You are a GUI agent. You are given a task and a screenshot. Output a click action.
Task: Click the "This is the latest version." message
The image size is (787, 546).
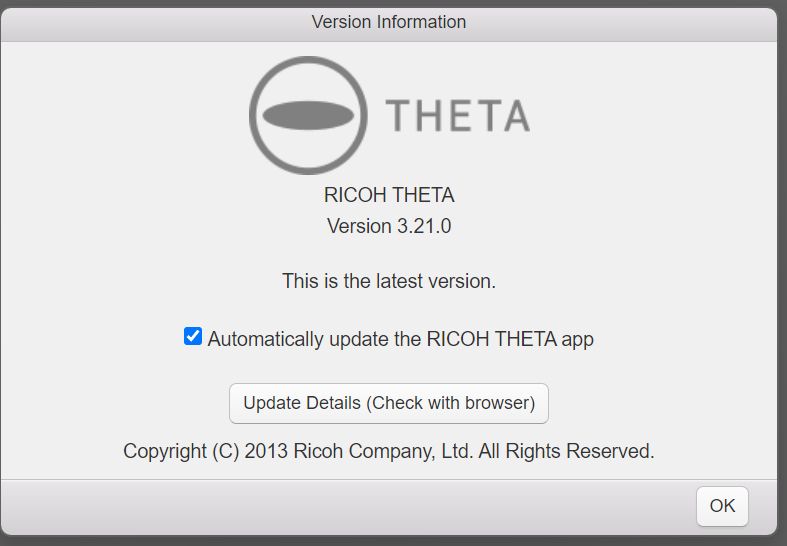389,281
